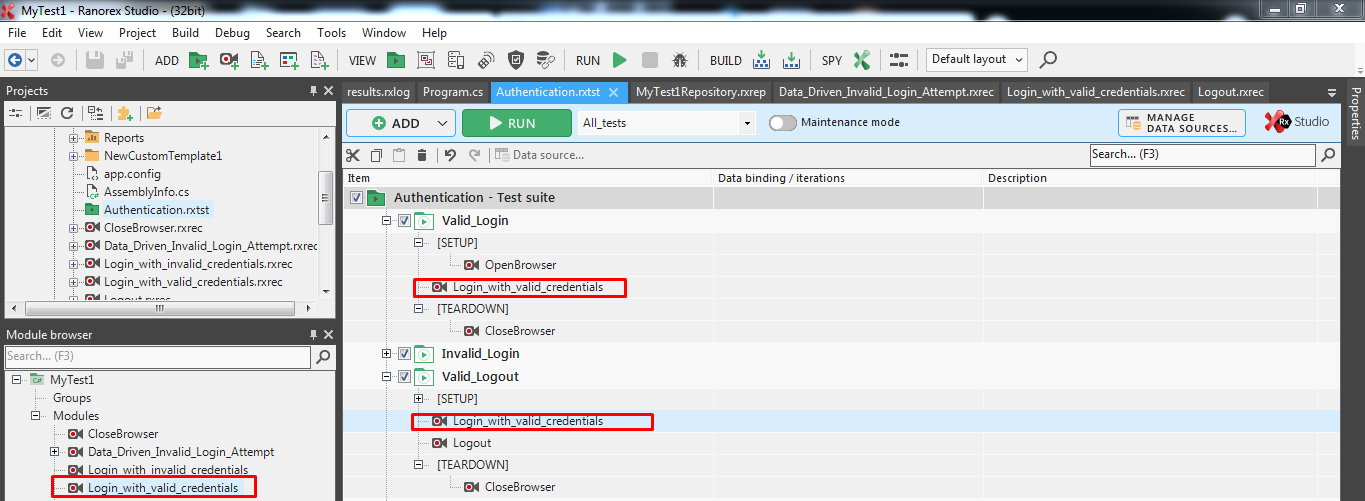The image size is (1365, 501).
Task: Toggle the Maintenance mode switch
Action: [783, 123]
